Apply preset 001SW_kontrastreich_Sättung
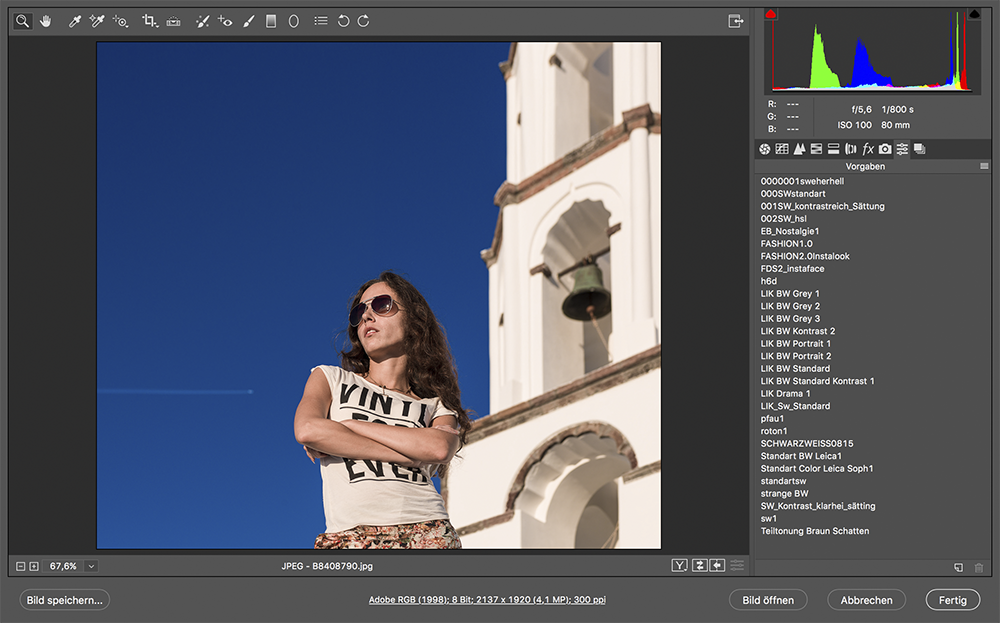Viewport: 1000px width, 623px height. (822, 206)
